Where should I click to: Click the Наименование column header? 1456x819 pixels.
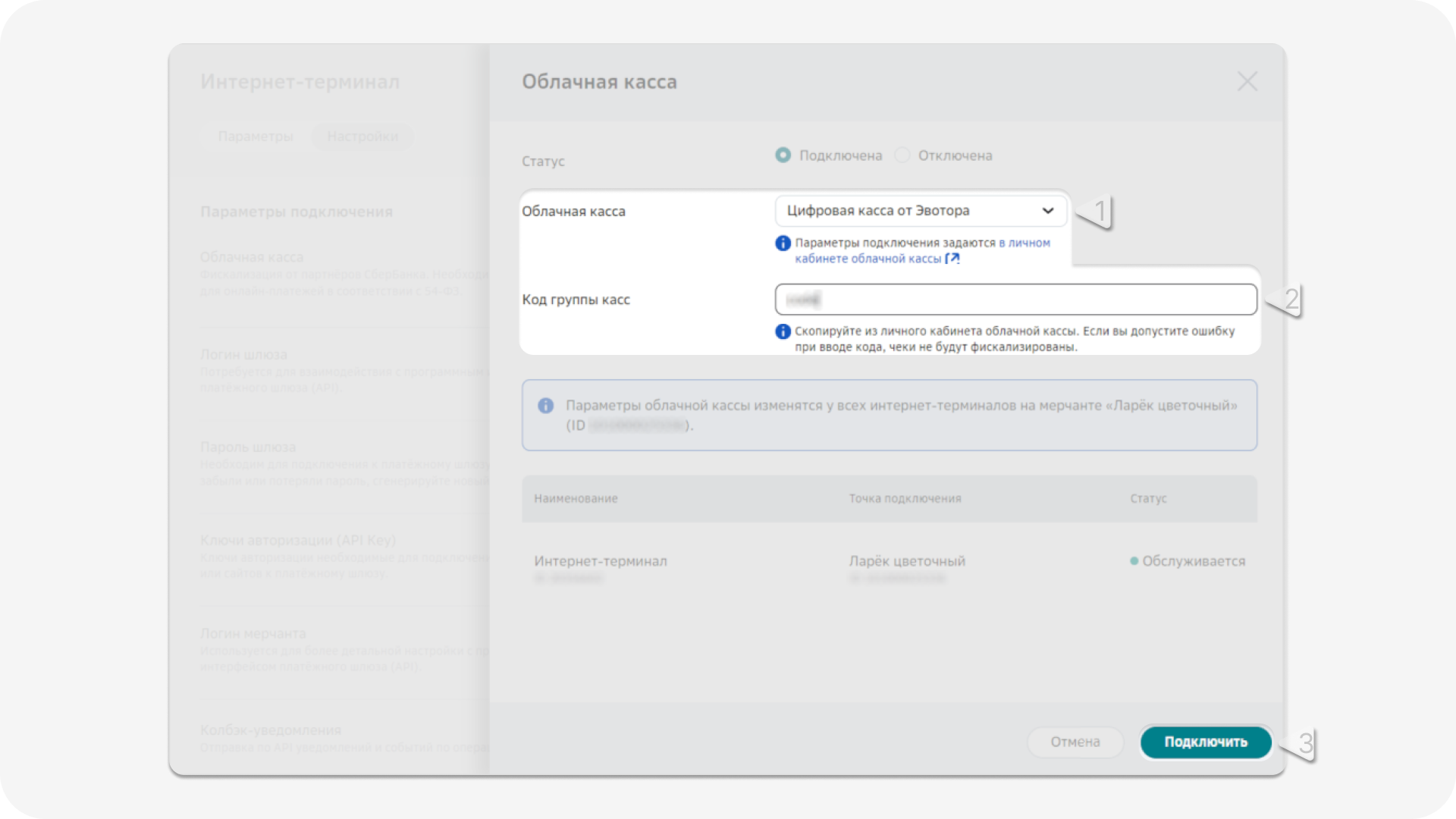[x=576, y=498]
